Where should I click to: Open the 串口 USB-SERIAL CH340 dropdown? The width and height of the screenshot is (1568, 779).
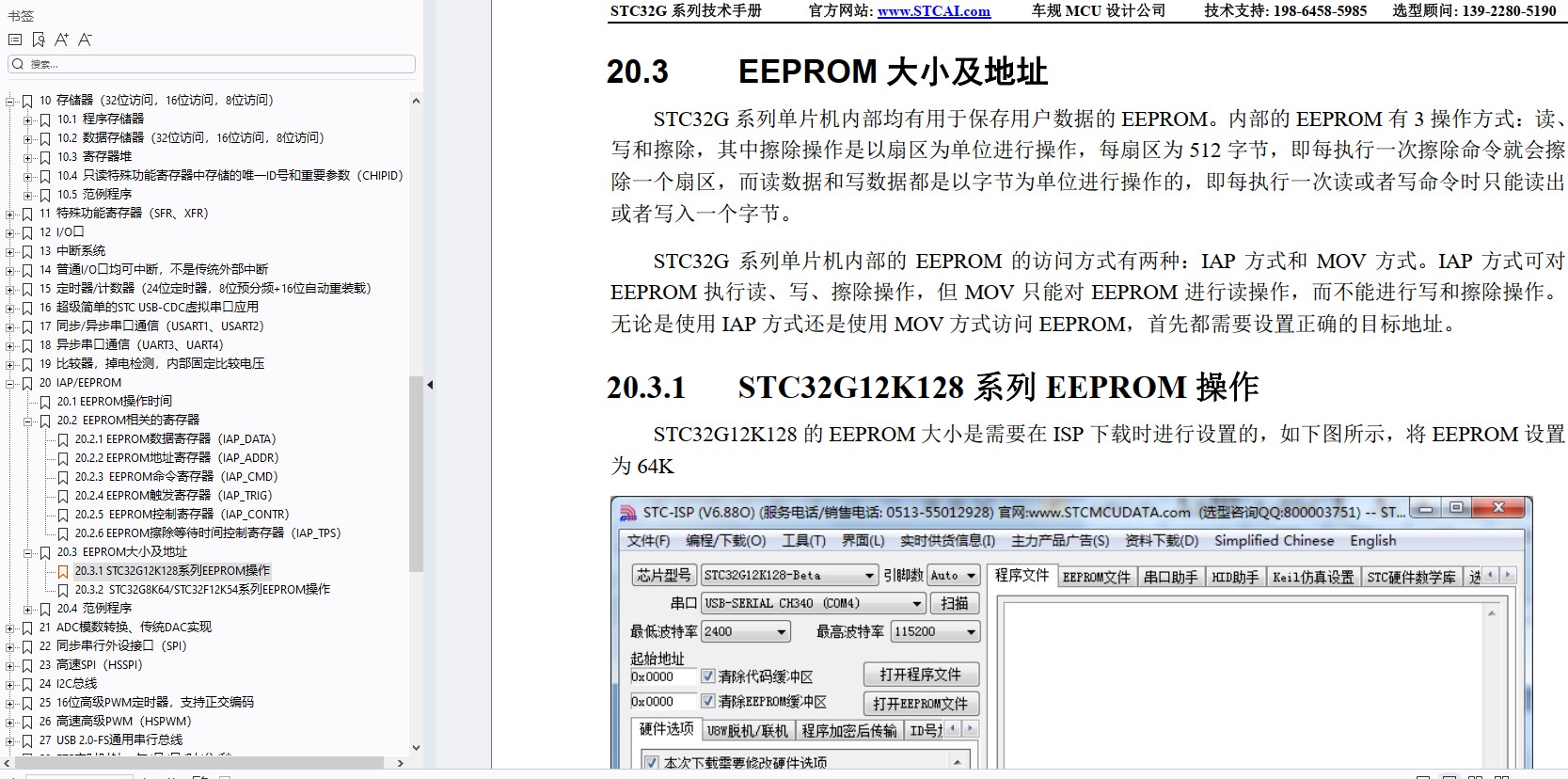coord(814,604)
